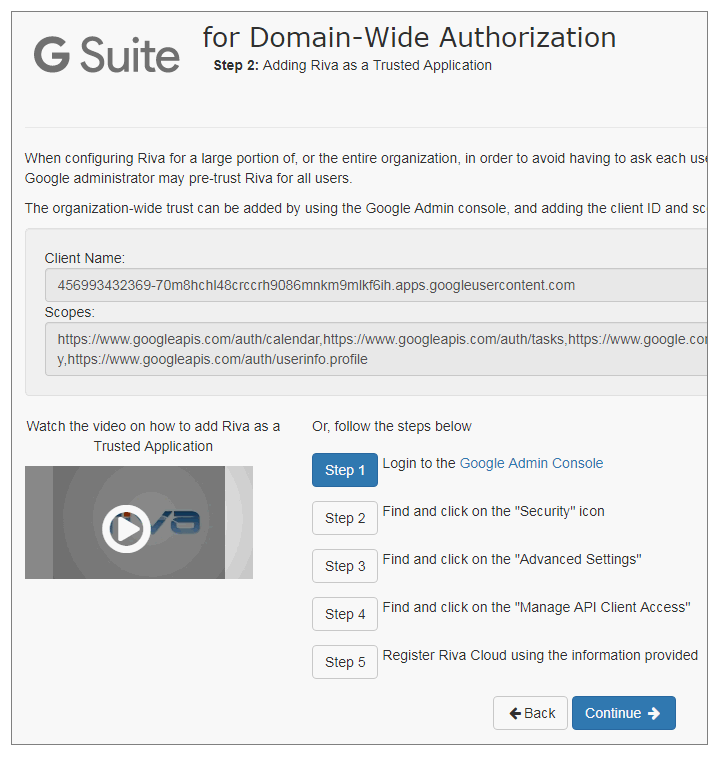The image size is (720, 757).
Task: Click the G Suite logo
Action: pyautogui.click(x=107, y=55)
